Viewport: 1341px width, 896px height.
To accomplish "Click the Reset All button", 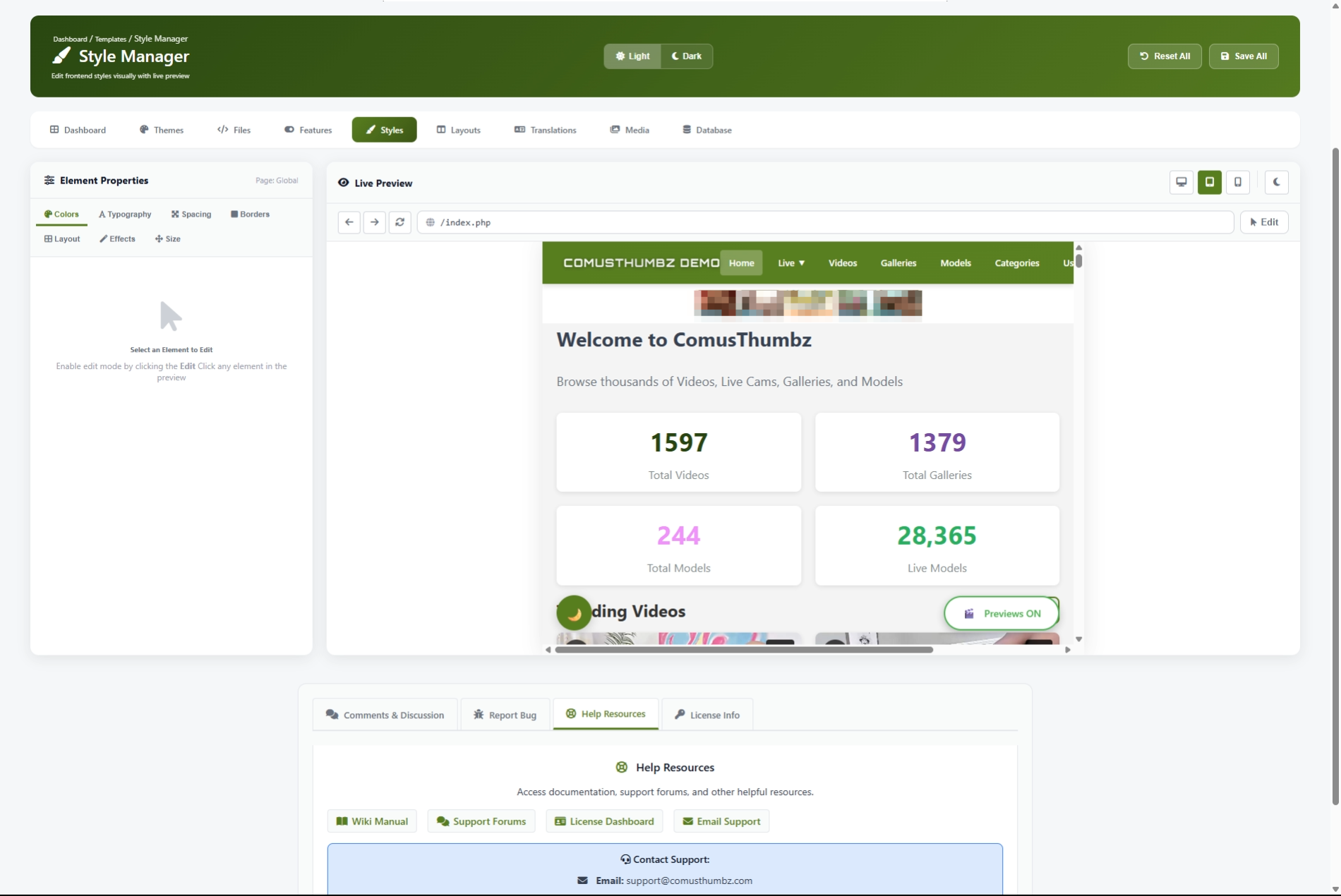I will click(x=1165, y=56).
